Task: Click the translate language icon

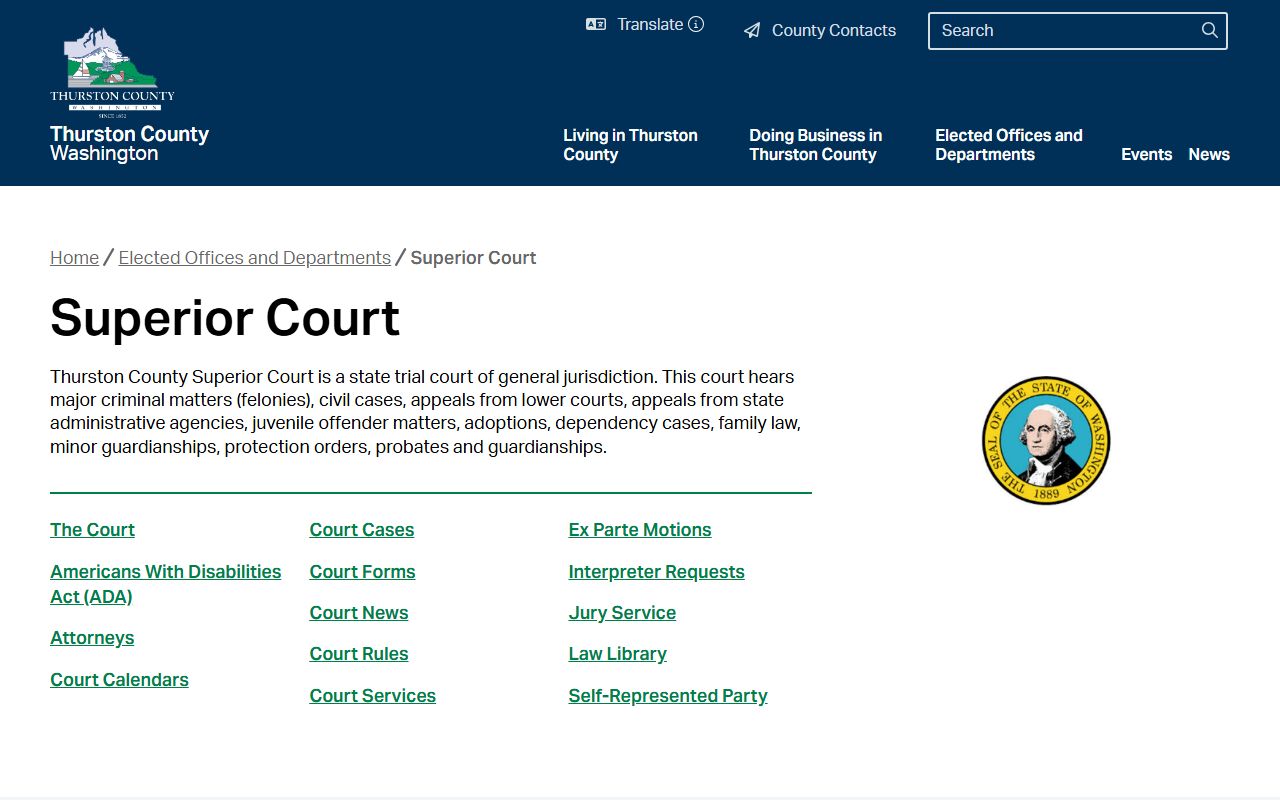Action: pyautogui.click(x=596, y=25)
